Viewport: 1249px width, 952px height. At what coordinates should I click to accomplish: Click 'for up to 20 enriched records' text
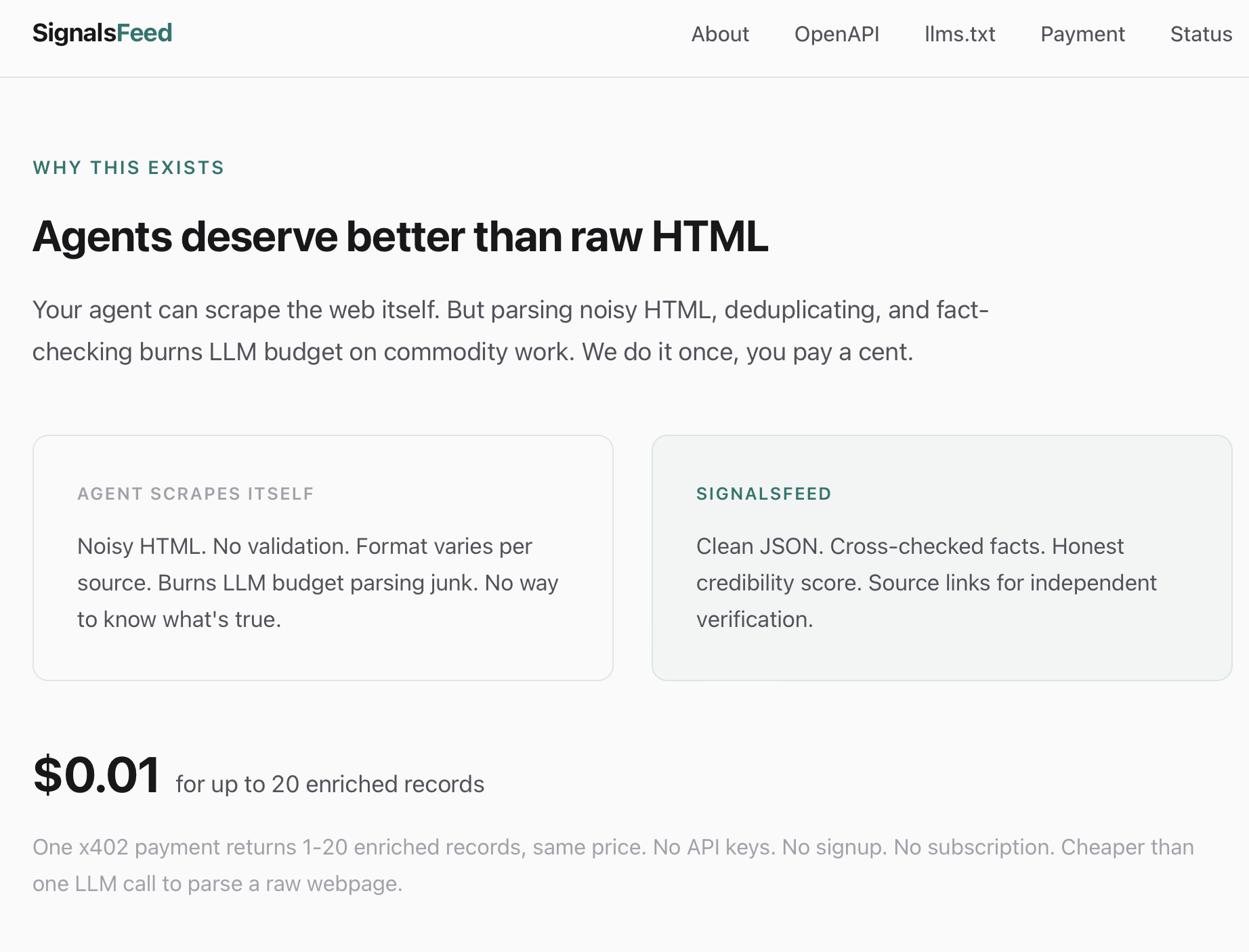tap(330, 784)
